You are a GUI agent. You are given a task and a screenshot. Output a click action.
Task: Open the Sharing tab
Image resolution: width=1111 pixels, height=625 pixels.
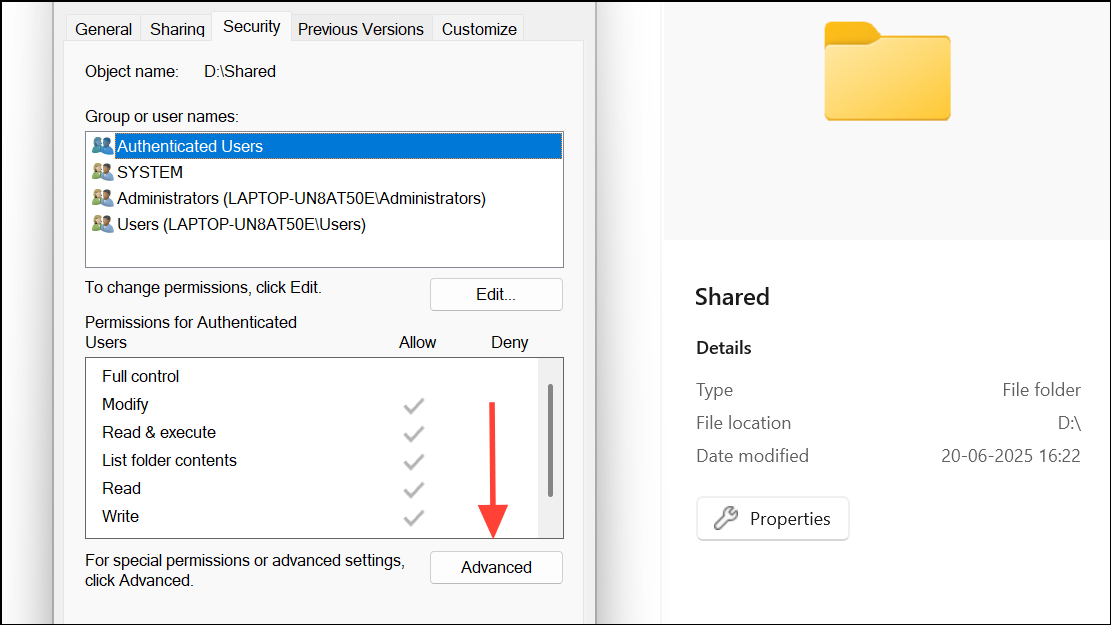pos(177,29)
